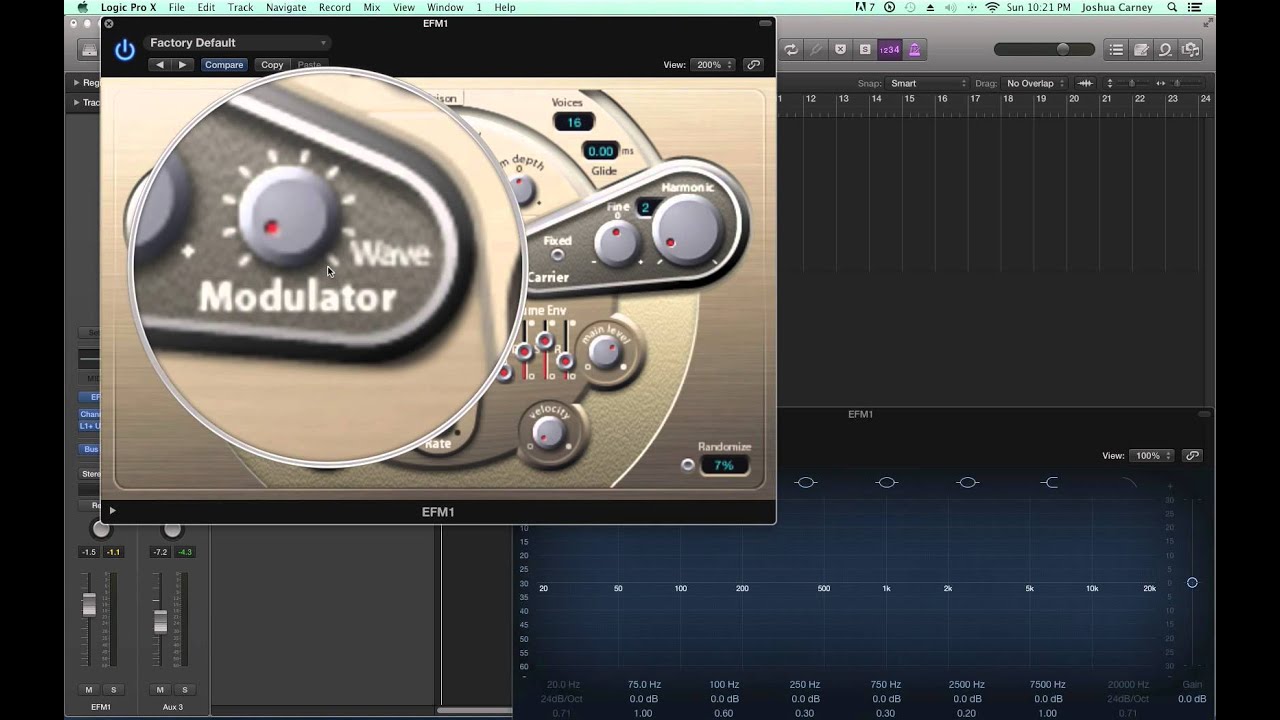
Task: Click the 0.60 Q value under 100 Hz
Action: point(724,713)
